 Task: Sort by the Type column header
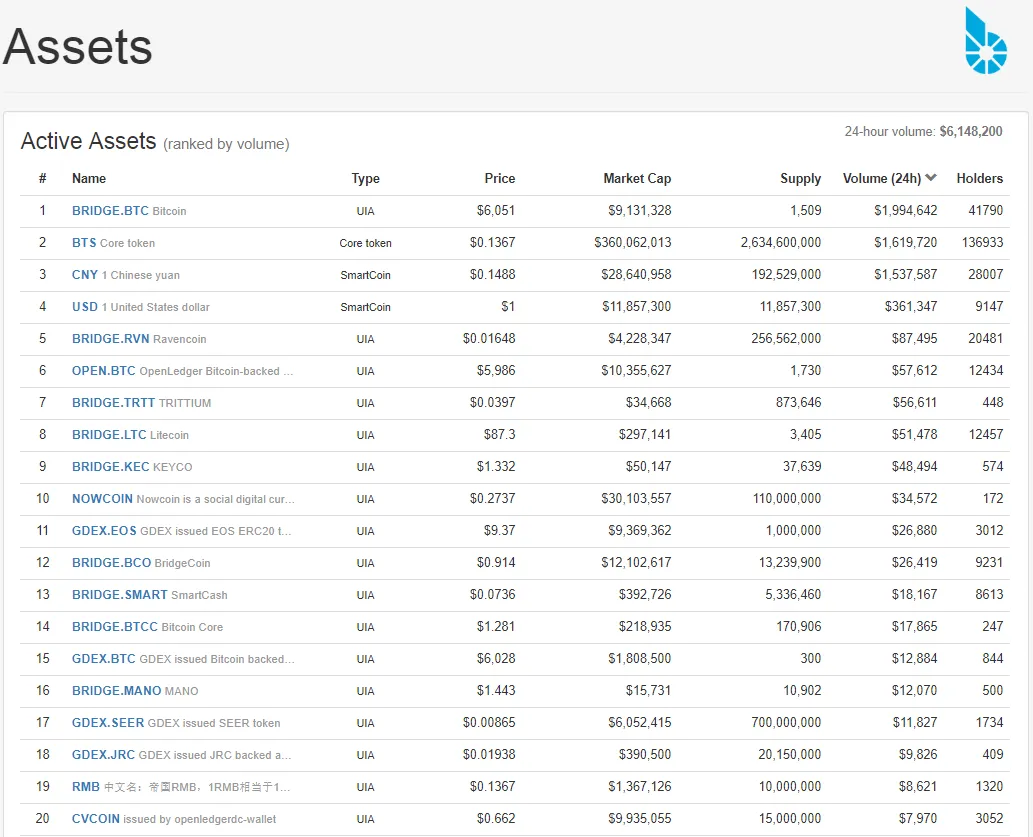[366, 179]
